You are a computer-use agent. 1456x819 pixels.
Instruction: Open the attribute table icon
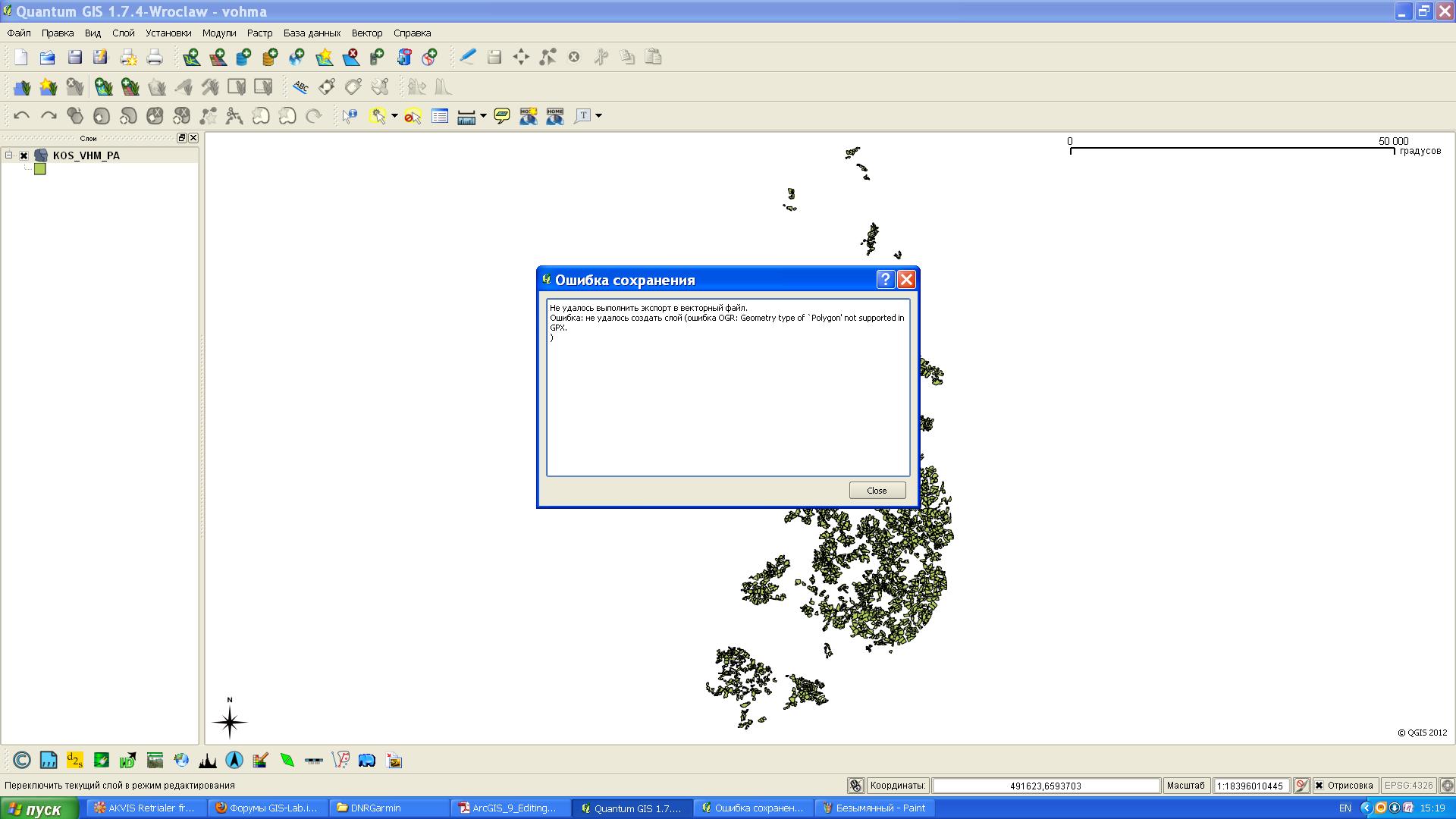pos(440,116)
